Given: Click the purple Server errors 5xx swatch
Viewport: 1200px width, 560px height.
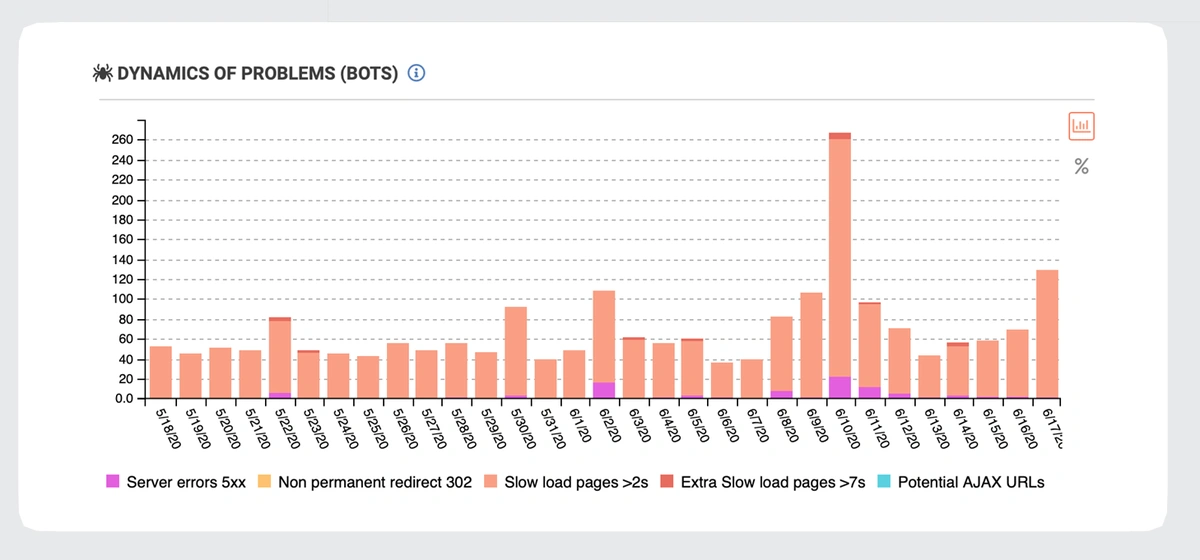Looking at the screenshot, I should point(113,482).
